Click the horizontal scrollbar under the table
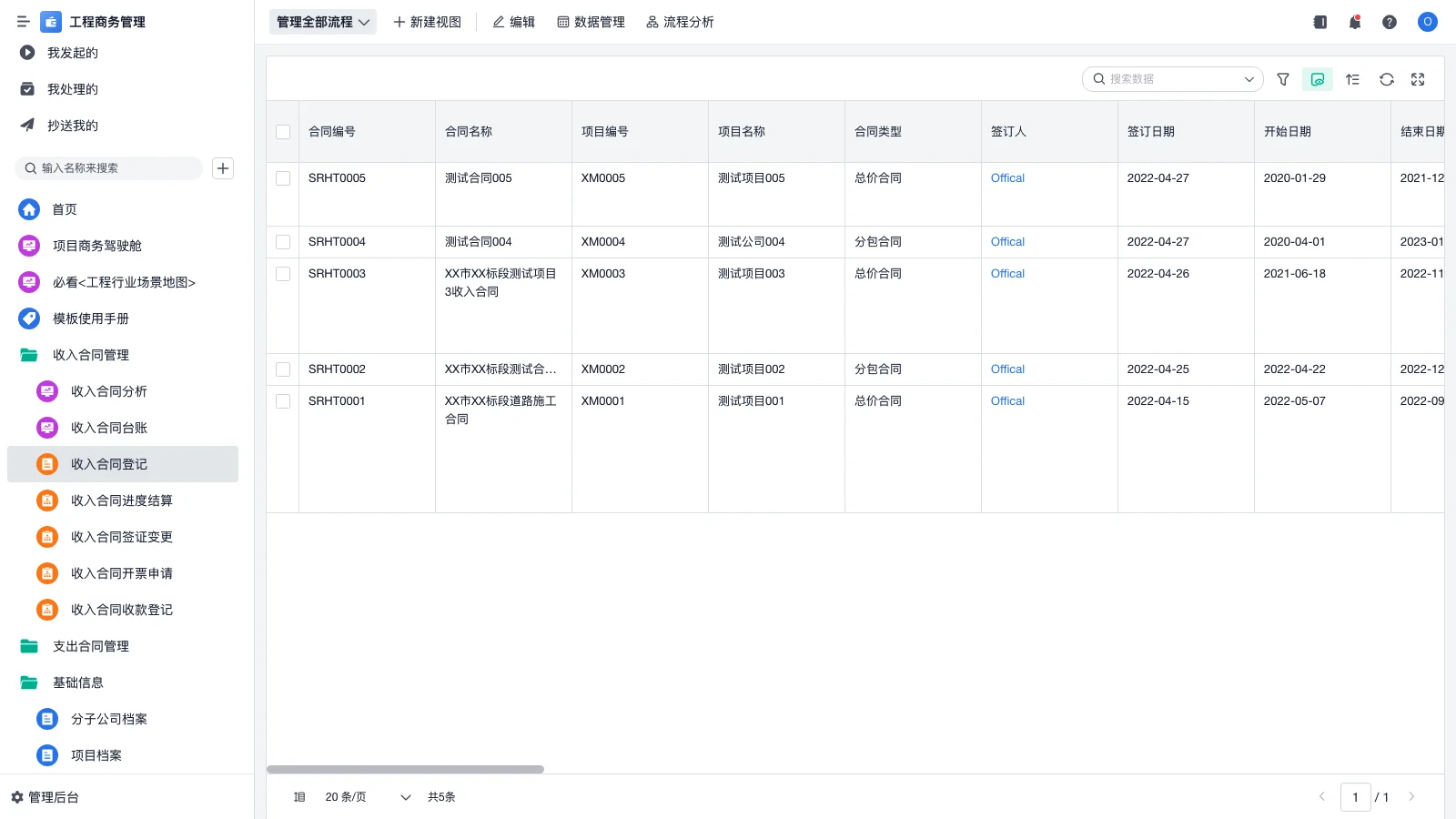The height and width of the screenshot is (819, 1456). point(405,770)
